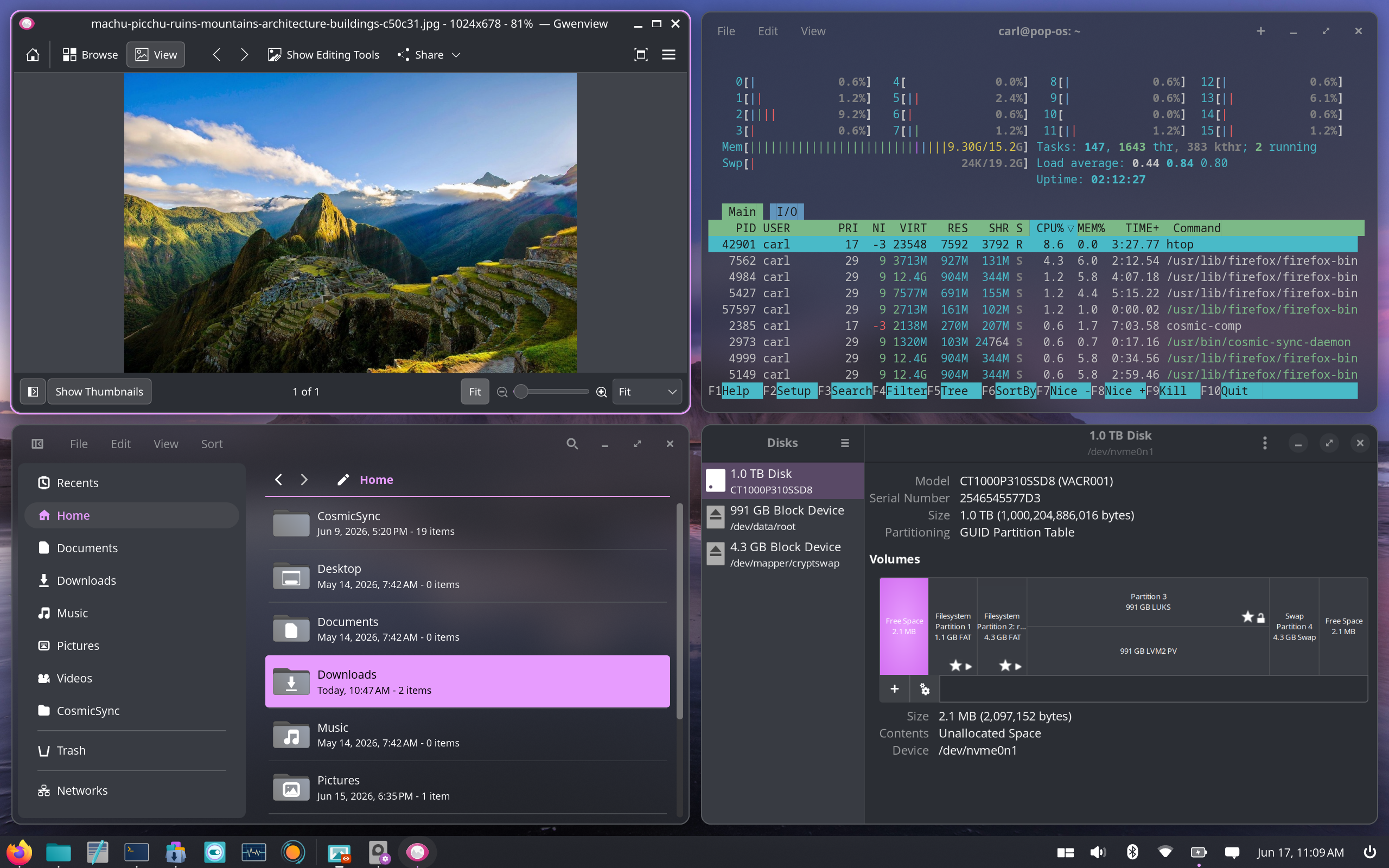Image resolution: width=1389 pixels, height=868 pixels.
Task: Switch to htop I/O tab
Action: pyautogui.click(x=786, y=212)
